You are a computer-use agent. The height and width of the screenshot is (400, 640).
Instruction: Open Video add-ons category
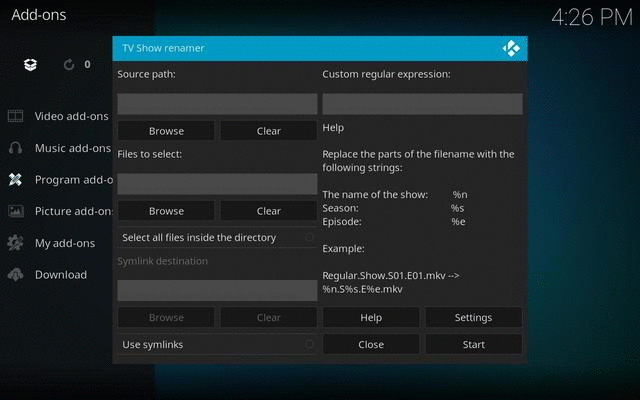click(71, 116)
